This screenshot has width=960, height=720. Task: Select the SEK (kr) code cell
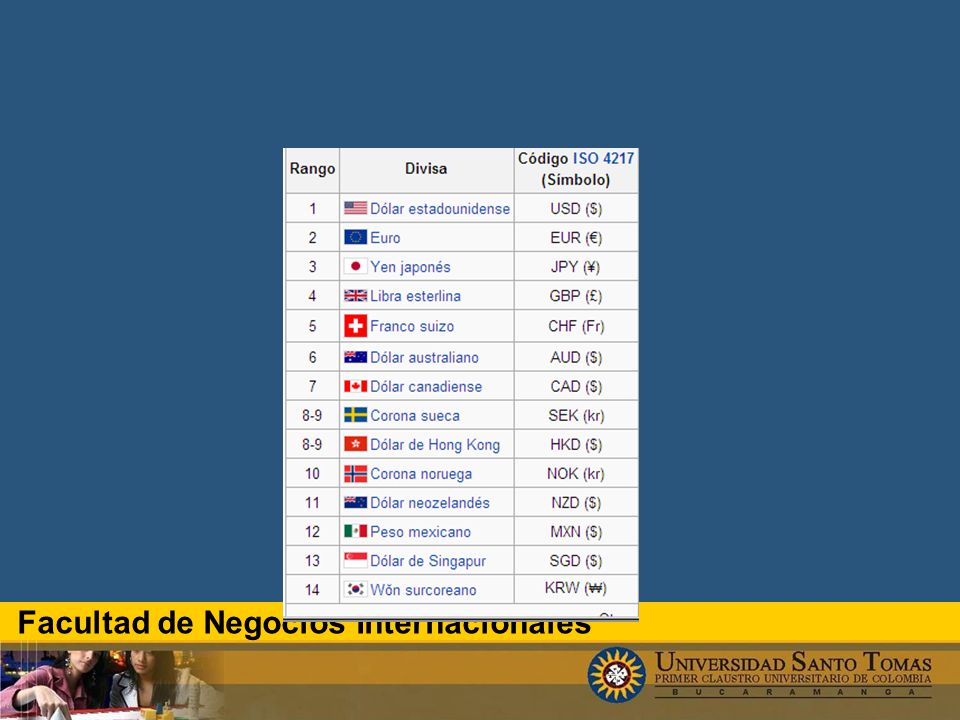pos(576,416)
